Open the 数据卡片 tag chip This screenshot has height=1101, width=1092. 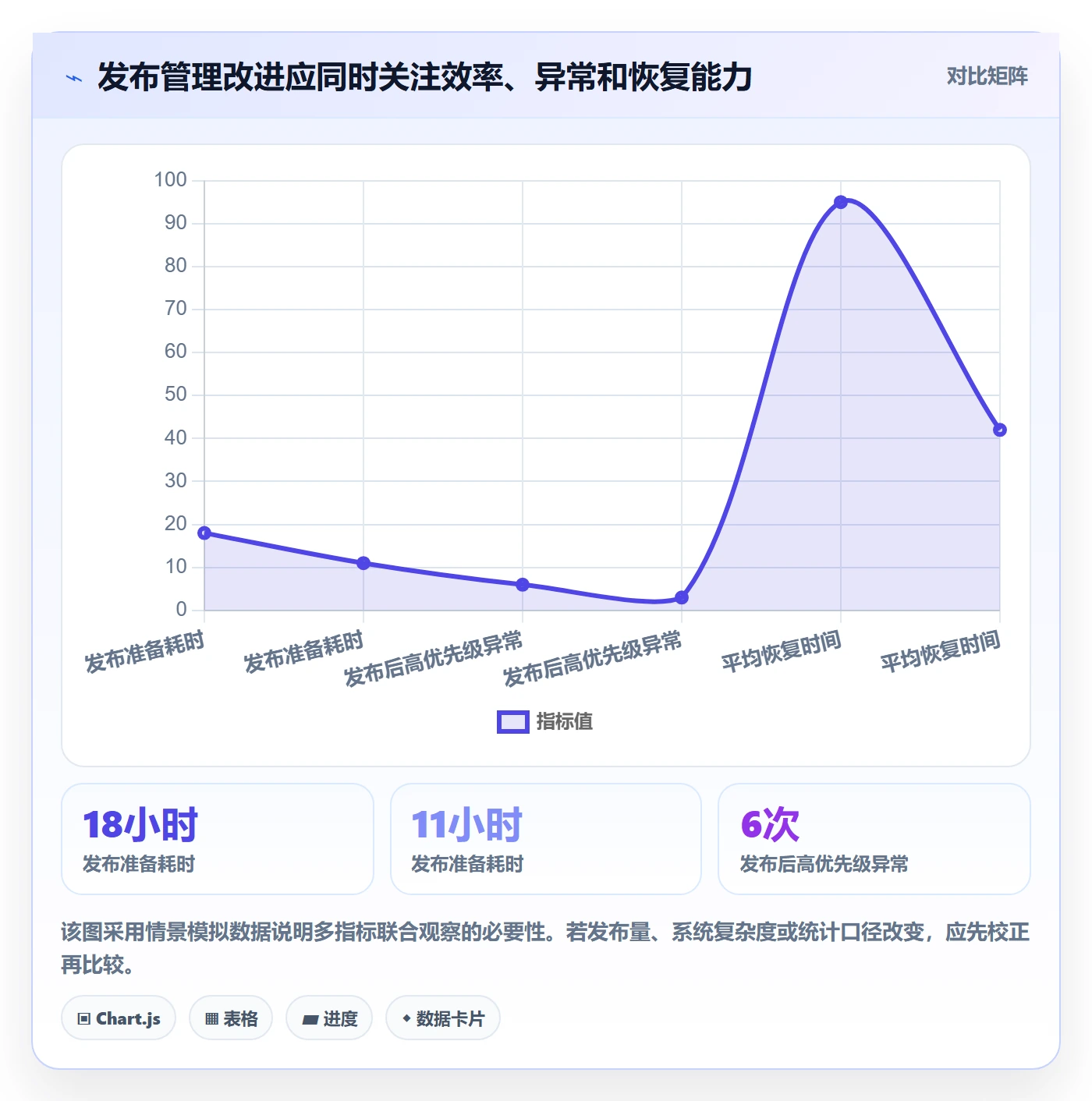[443, 1018]
